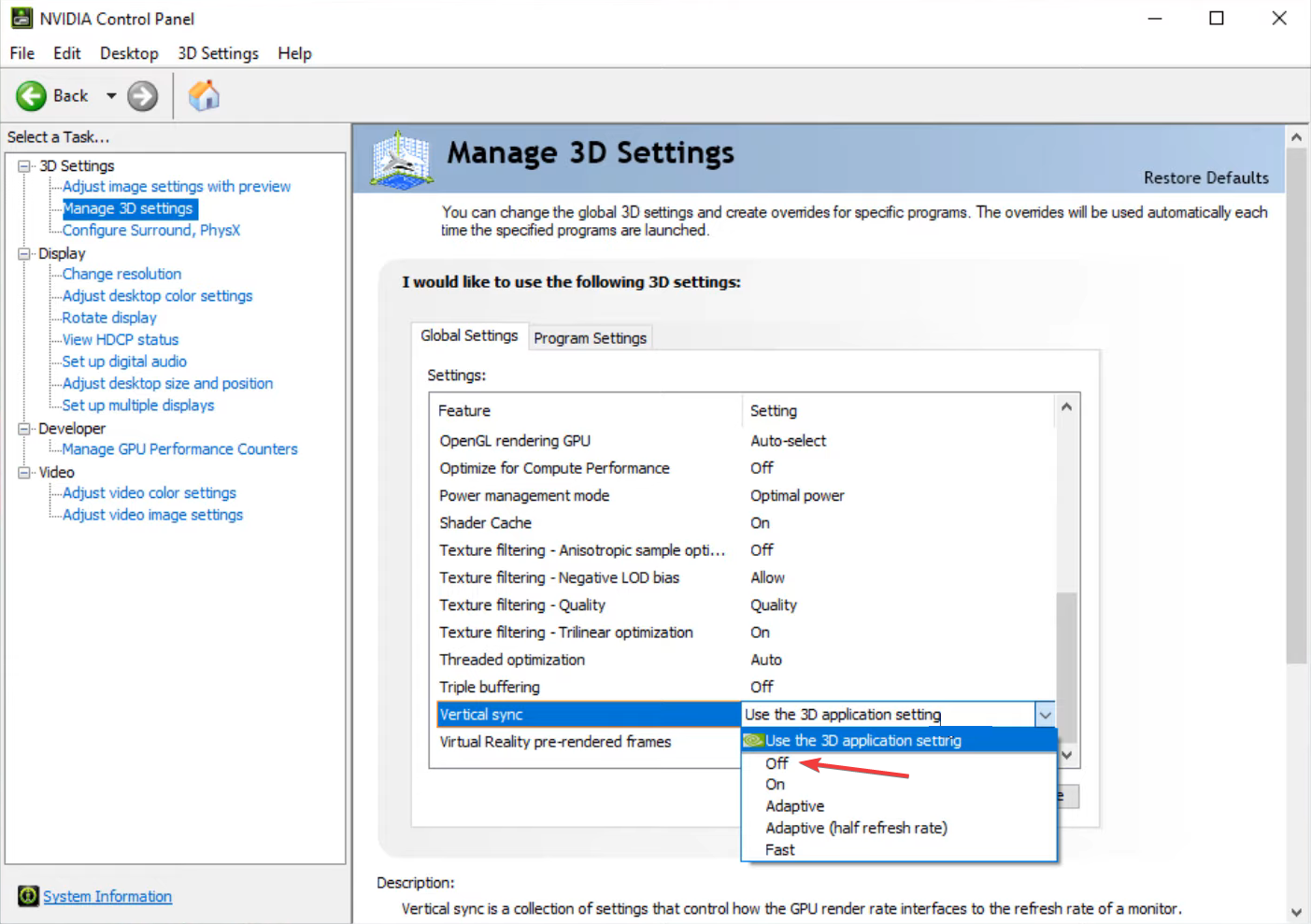Click the green Back arrow icon
Viewport: 1311px width, 924px height.
coord(31,96)
